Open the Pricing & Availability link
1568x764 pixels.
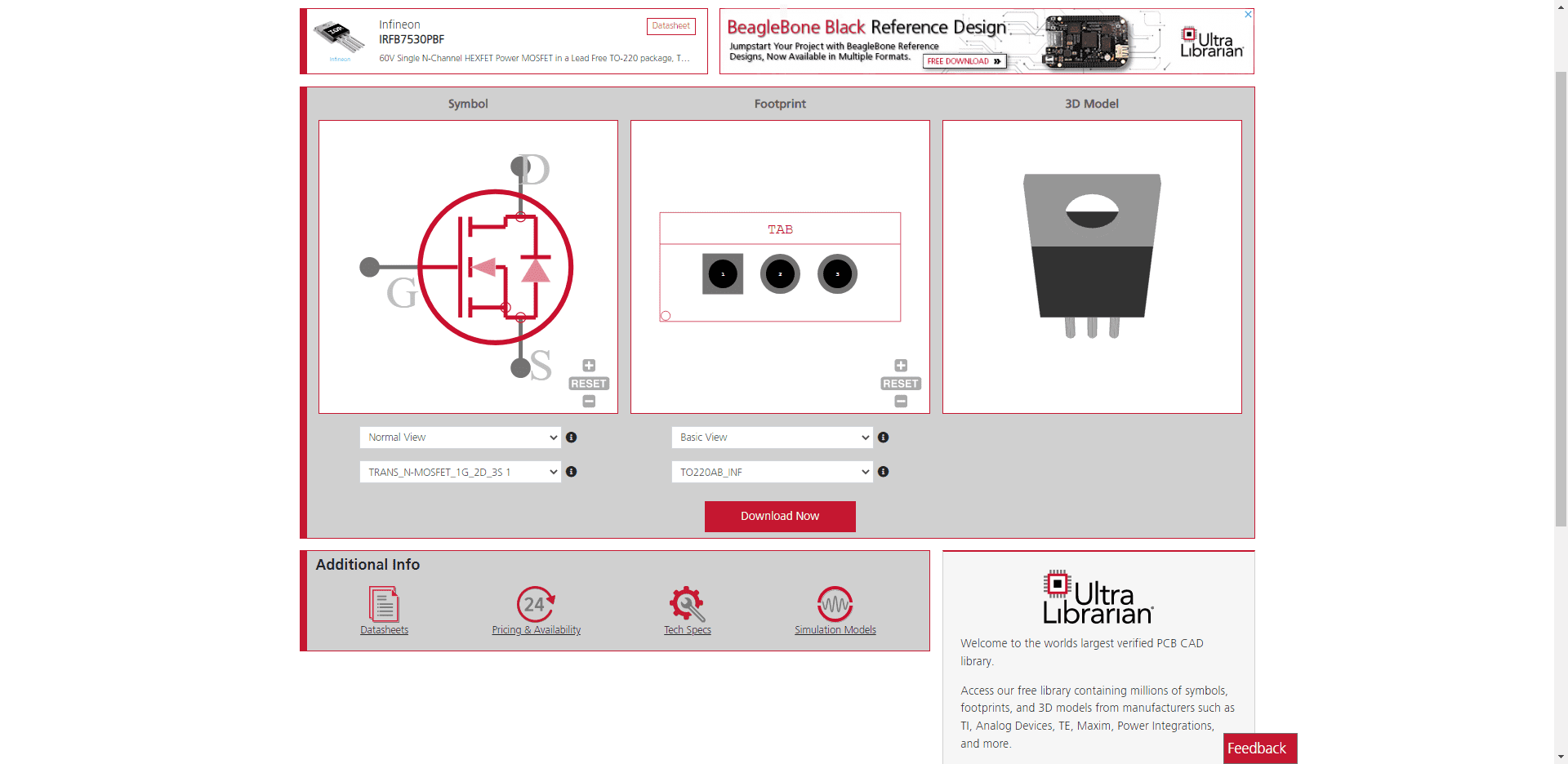tap(537, 630)
